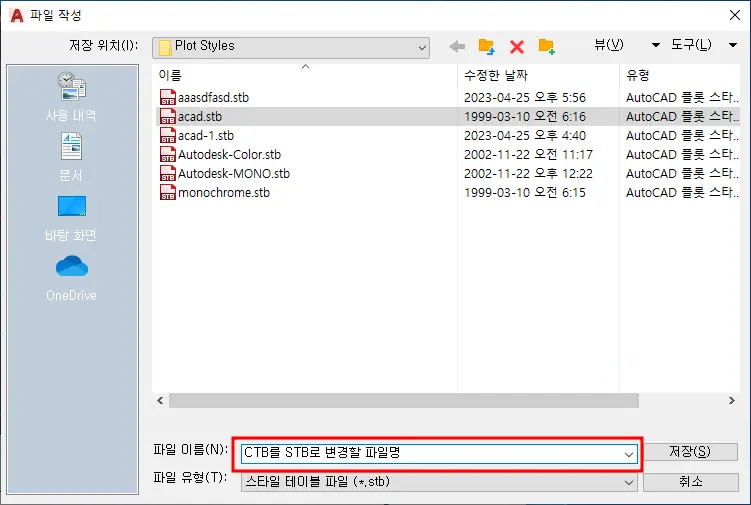Click the up one level folder icon

pos(487,46)
